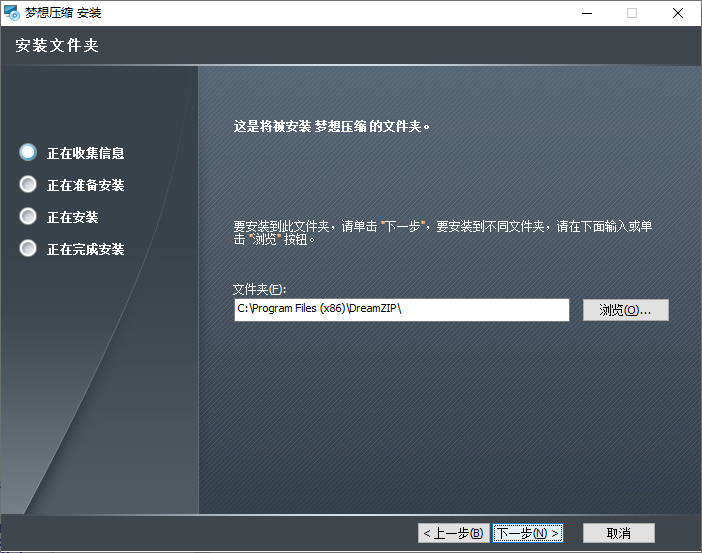Select the 正在完成安装 step indicator
702x553 pixels.
point(28,249)
